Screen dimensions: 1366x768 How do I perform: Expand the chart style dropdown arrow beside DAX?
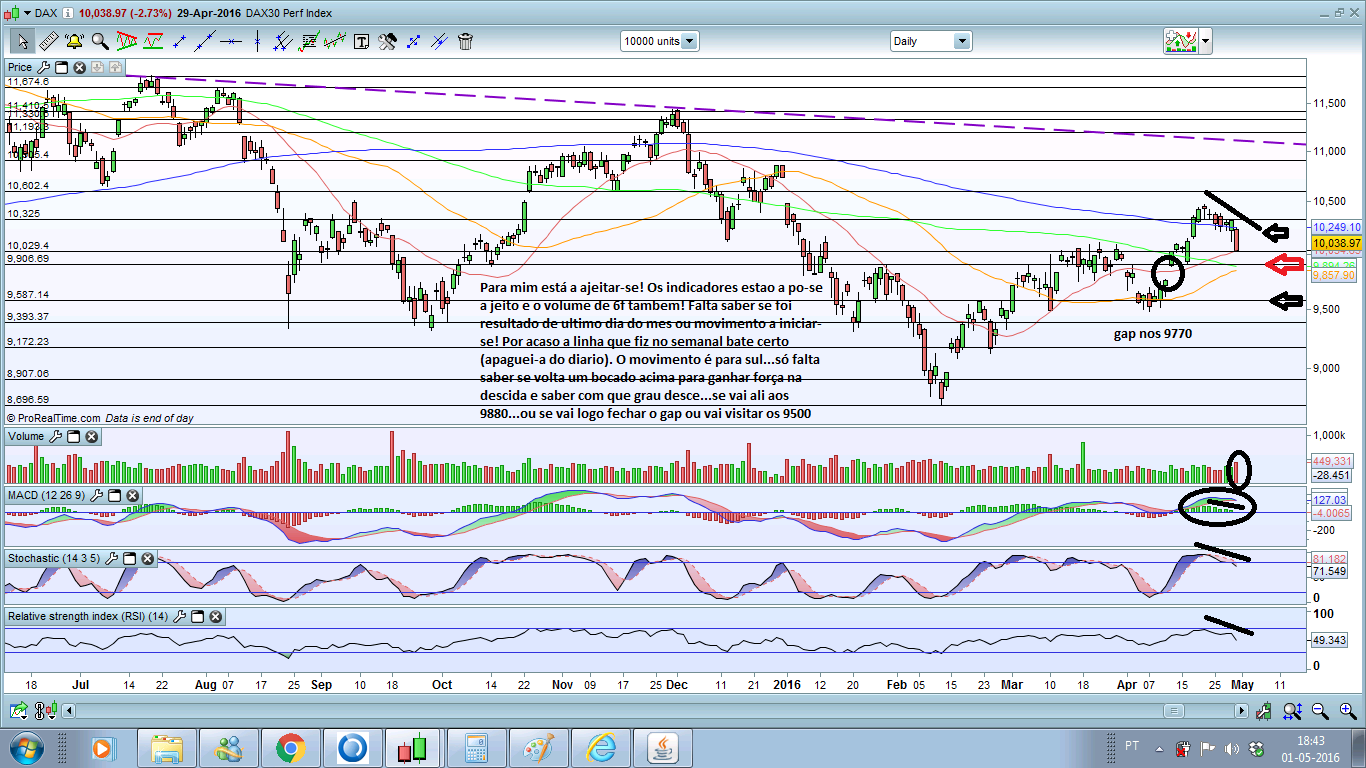pos(26,13)
